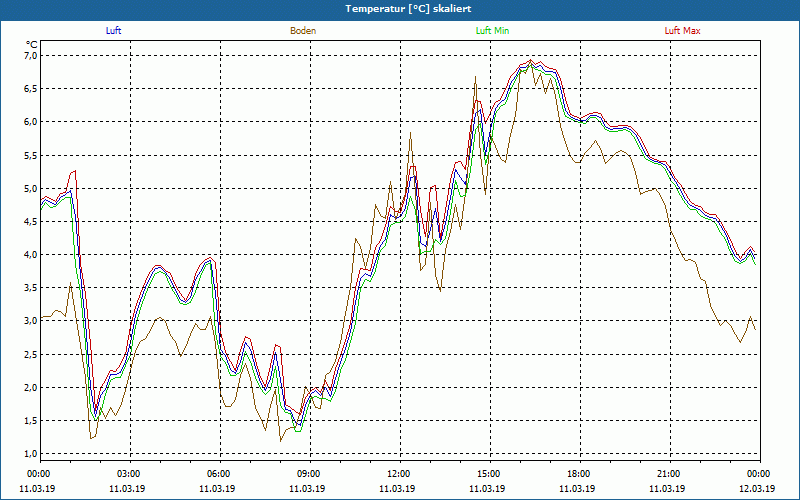Click the 03:00 time axis label
The height and width of the screenshot is (500, 800).
pyautogui.click(x=130, y=474)
